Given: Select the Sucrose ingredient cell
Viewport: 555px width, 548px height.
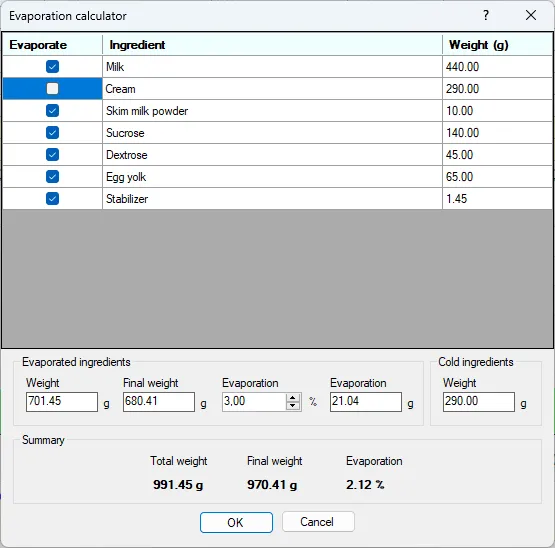Looking at the screenshot, I should coord(272,132).
